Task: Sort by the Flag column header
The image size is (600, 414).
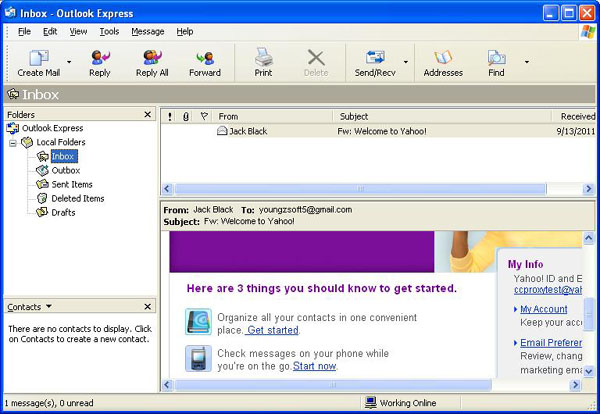Action: point(204,116)
